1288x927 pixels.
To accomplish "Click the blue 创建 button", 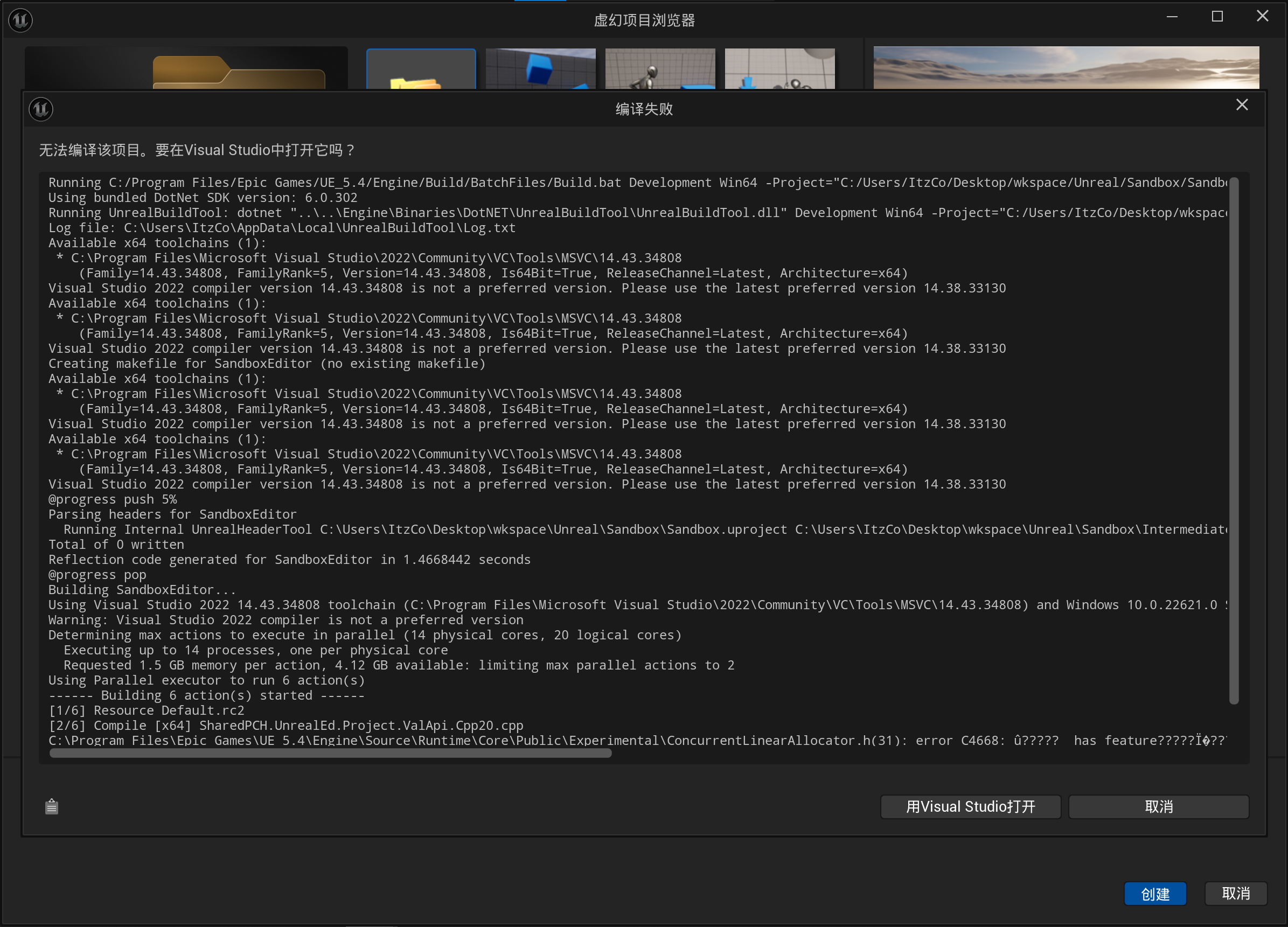I will point(1154,894).
